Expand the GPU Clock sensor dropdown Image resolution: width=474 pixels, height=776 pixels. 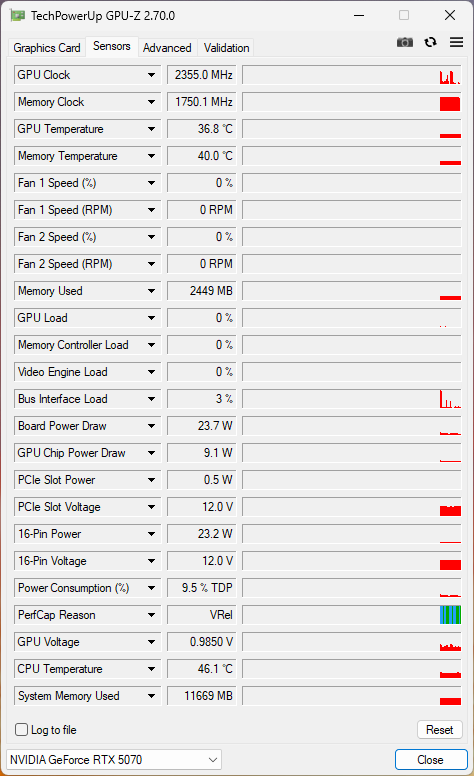pos(151,75)
